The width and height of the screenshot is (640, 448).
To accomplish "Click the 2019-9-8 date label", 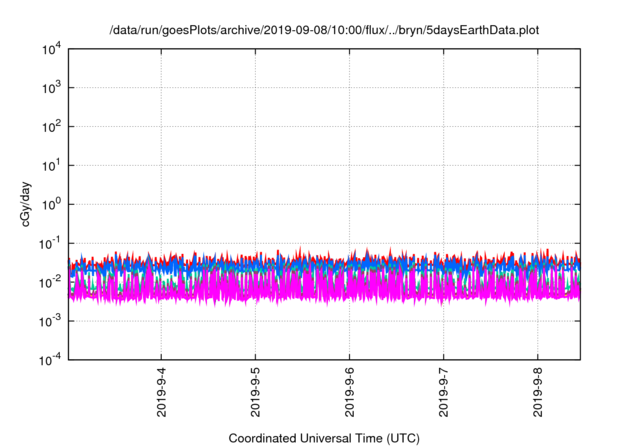I will tap(538, 392).
